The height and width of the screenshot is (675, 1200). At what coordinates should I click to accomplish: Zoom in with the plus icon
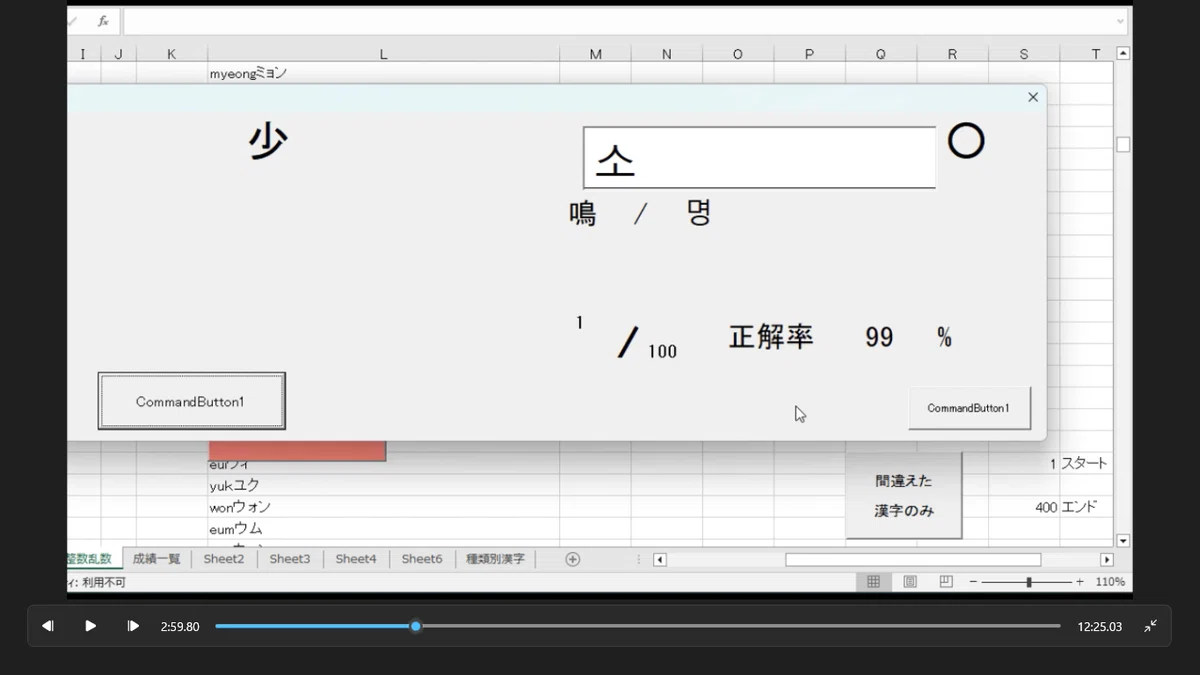1080,582
